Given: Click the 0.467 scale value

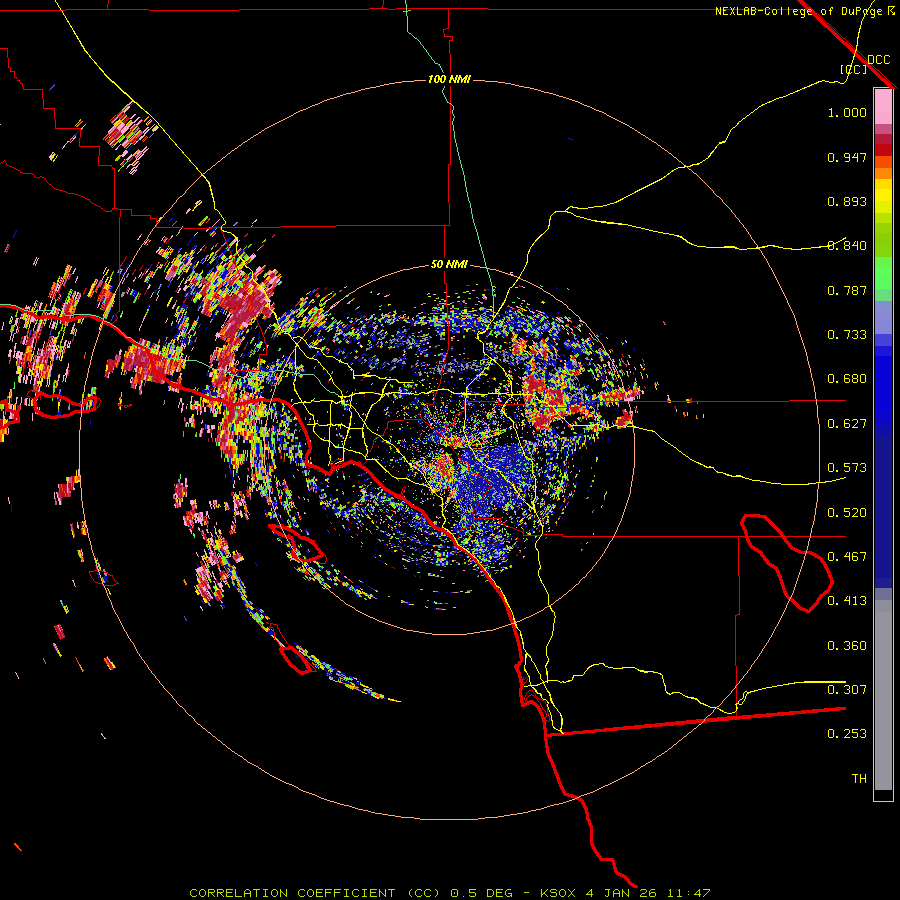Looking at the screenshot, I should (847, 557).
